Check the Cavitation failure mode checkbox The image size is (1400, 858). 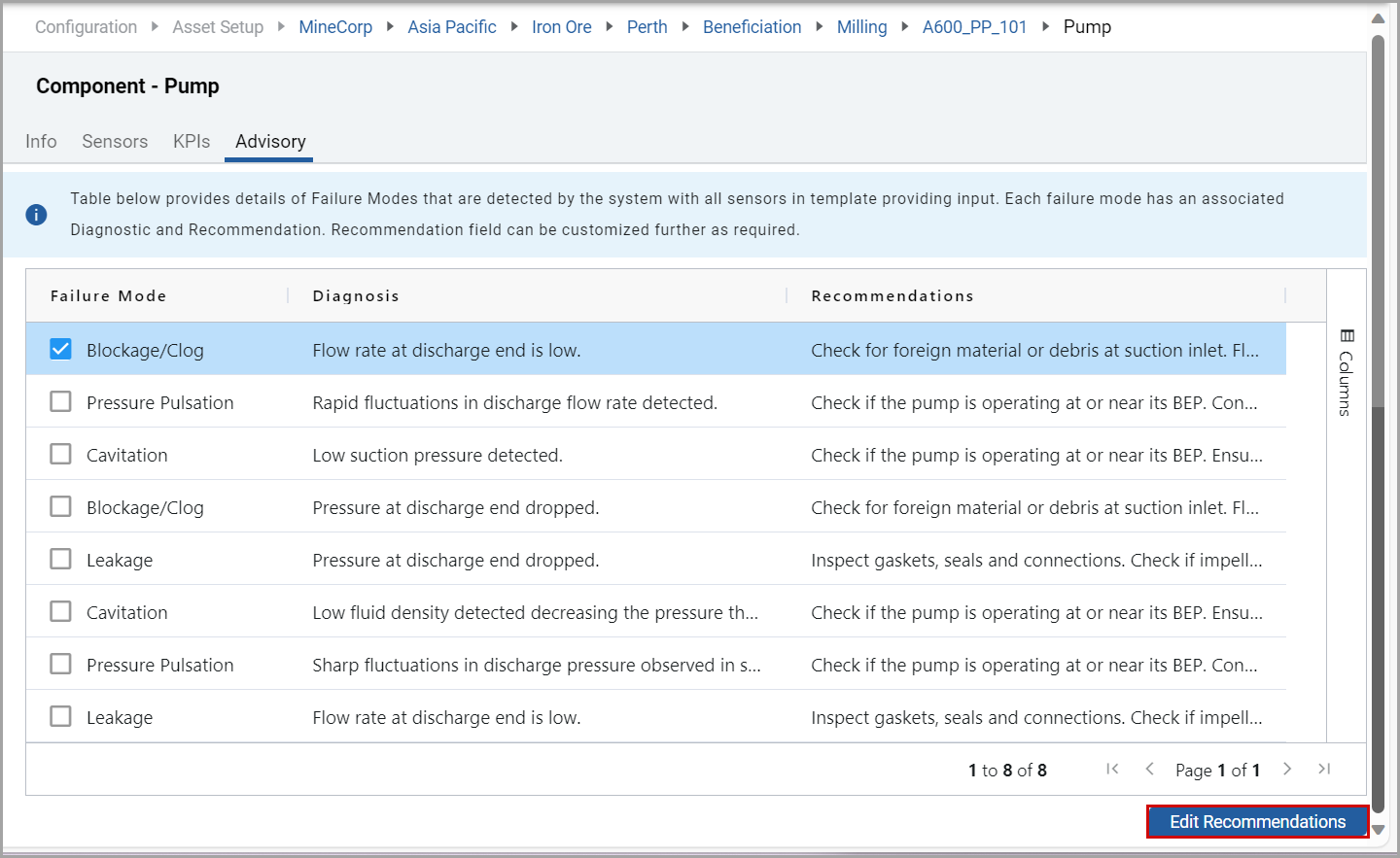(60, 454)
